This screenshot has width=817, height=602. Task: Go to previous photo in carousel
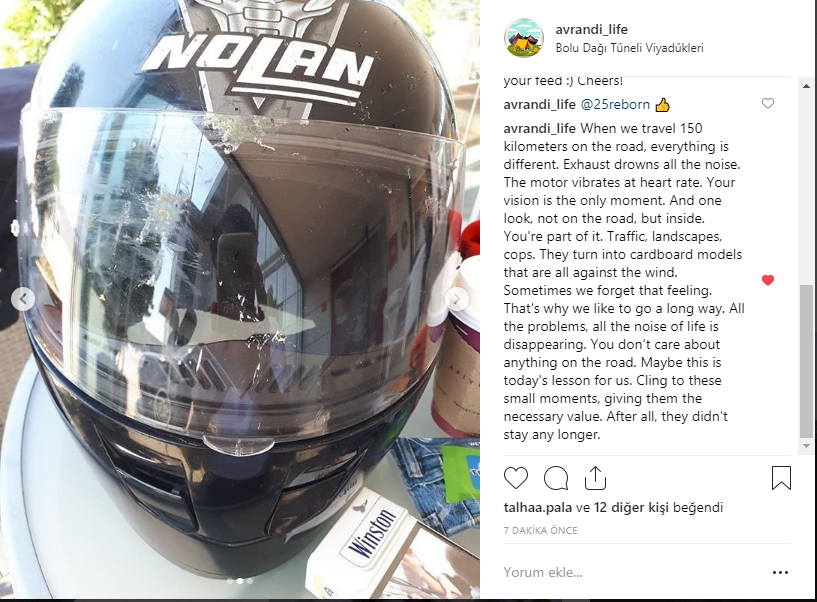23,299
